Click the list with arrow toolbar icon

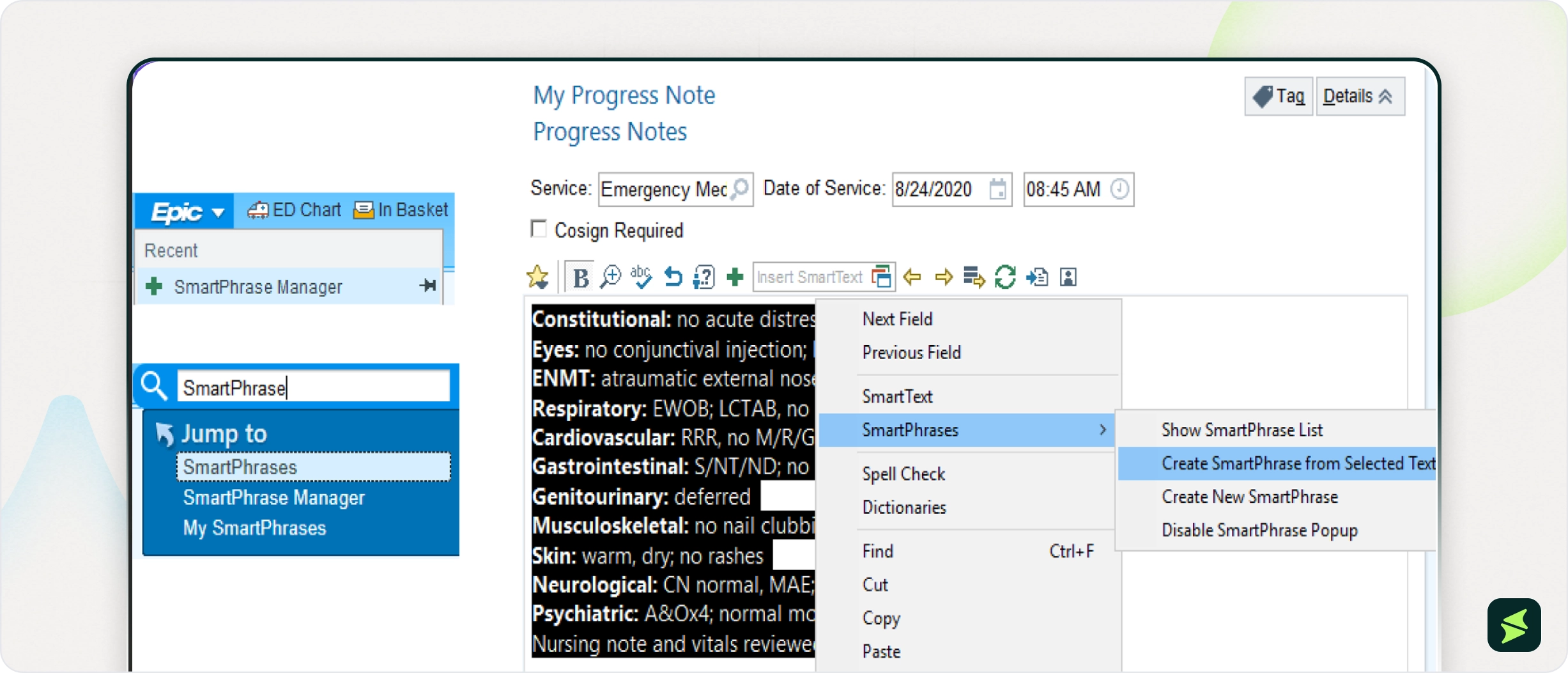[974, 277]
